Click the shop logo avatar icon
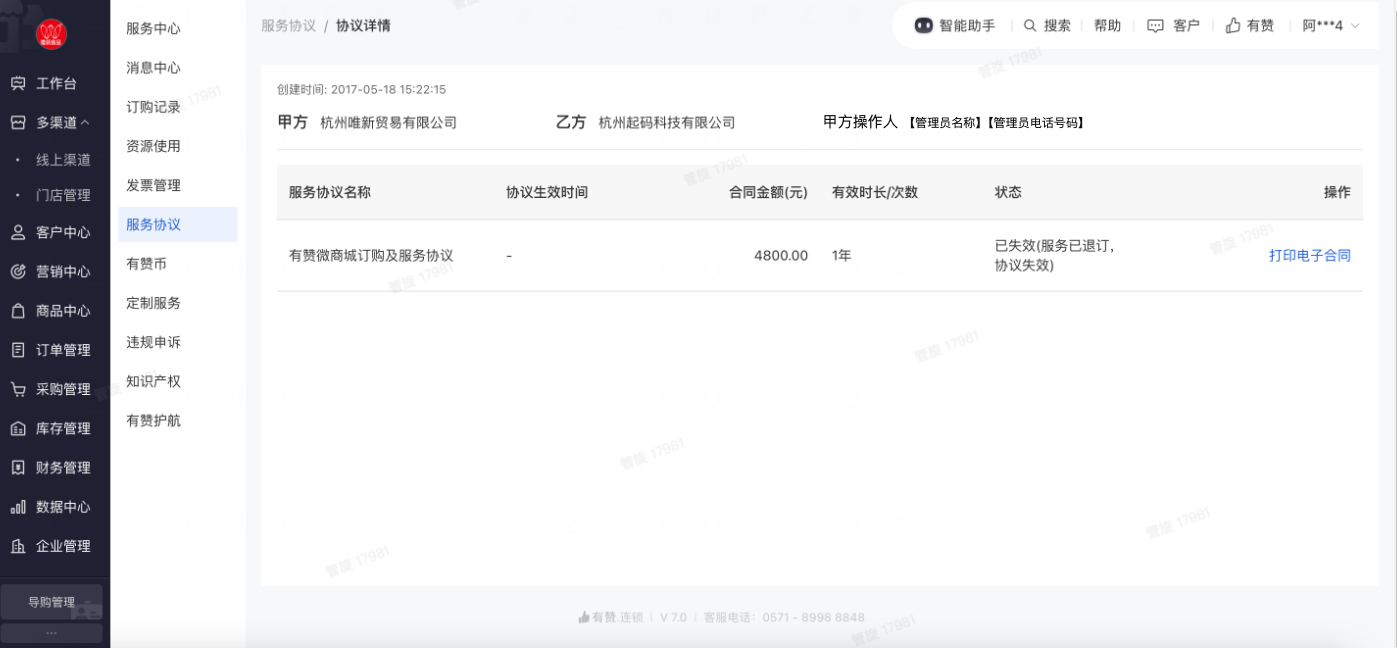1397x648 pixels. pyautogui.click(x=51, y=34)
